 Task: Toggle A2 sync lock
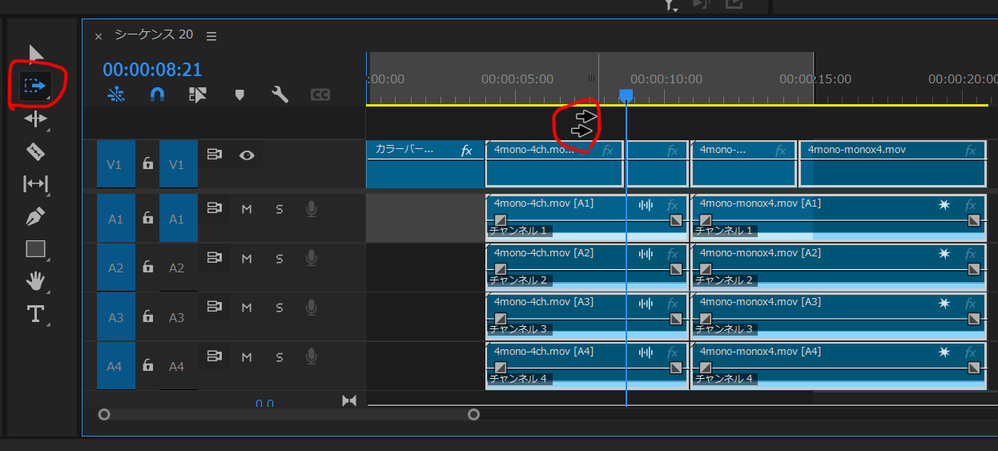[x=214, y=258]
